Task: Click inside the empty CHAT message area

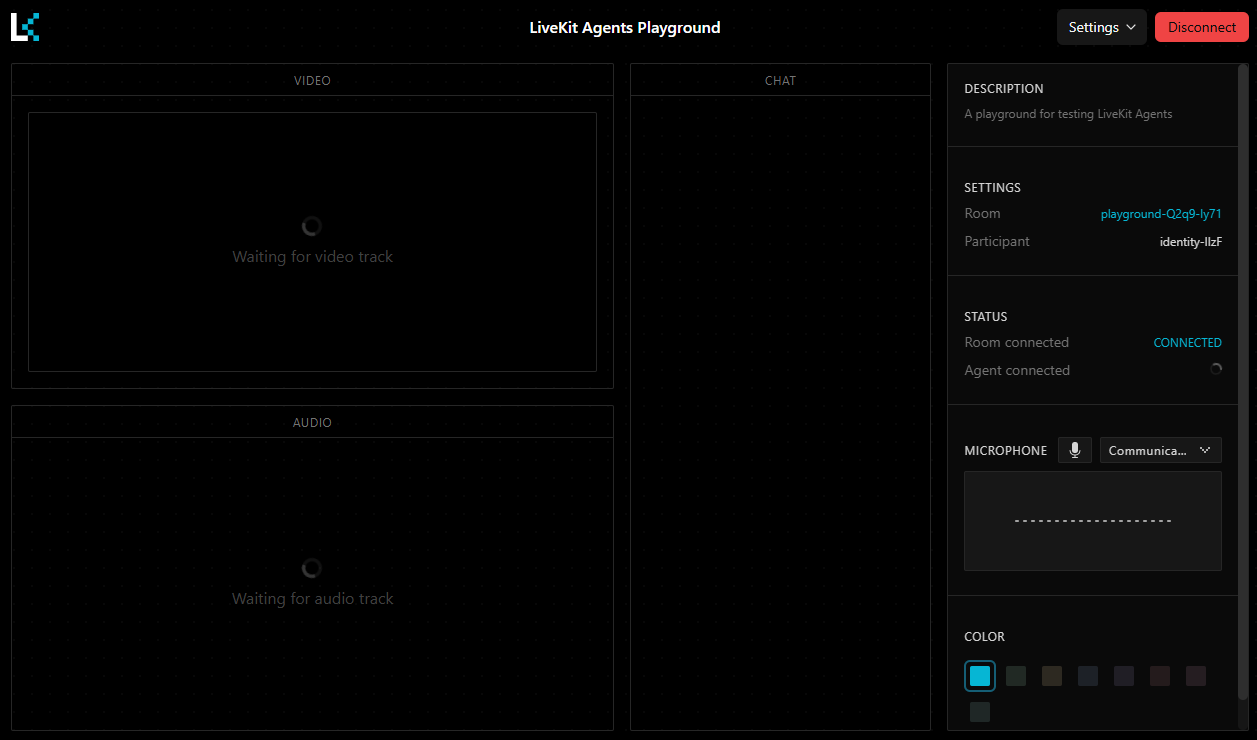Action: 780,412
